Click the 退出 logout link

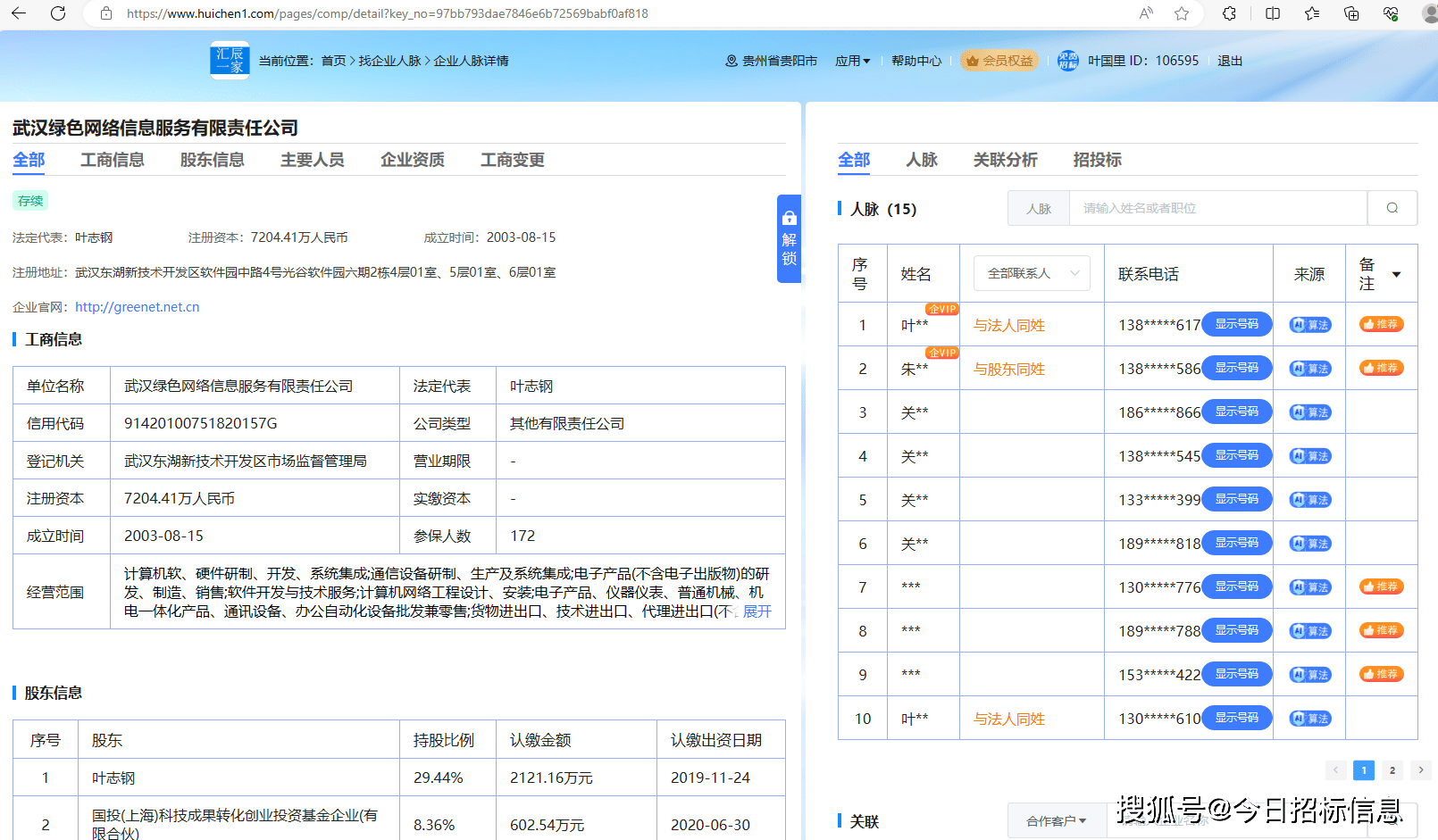coord(1230,61)
